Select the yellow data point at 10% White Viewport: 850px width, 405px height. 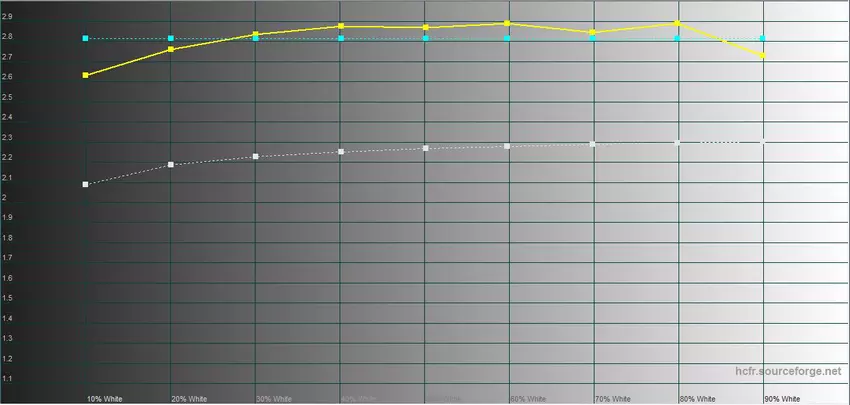(86, 75)
